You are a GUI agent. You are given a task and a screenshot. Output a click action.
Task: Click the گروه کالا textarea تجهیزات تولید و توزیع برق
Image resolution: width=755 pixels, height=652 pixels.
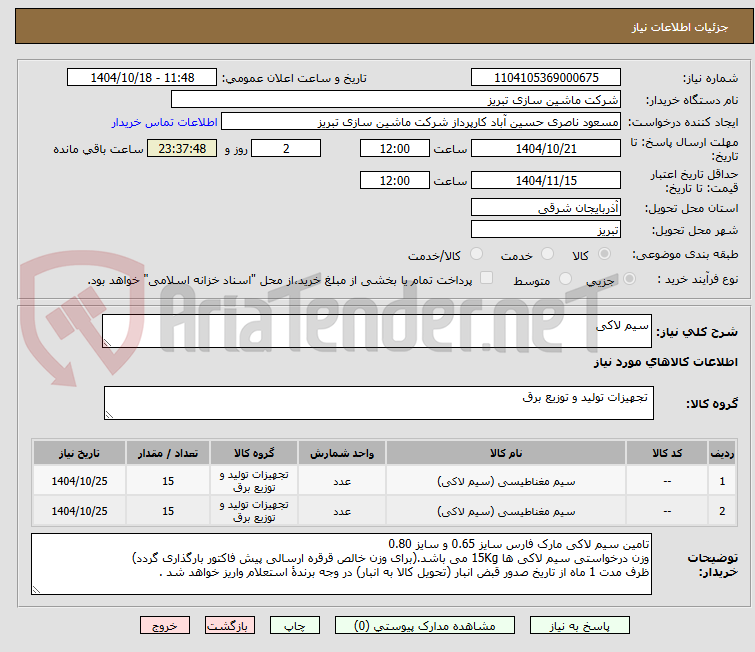tap(379, 403)
